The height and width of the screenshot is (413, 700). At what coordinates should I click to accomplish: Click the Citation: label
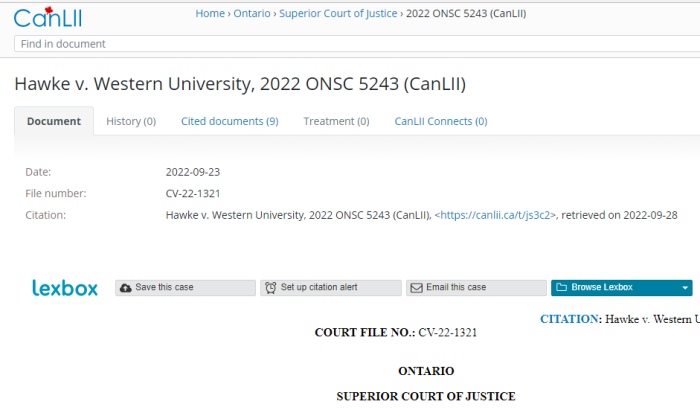click(x=46, y=215)
